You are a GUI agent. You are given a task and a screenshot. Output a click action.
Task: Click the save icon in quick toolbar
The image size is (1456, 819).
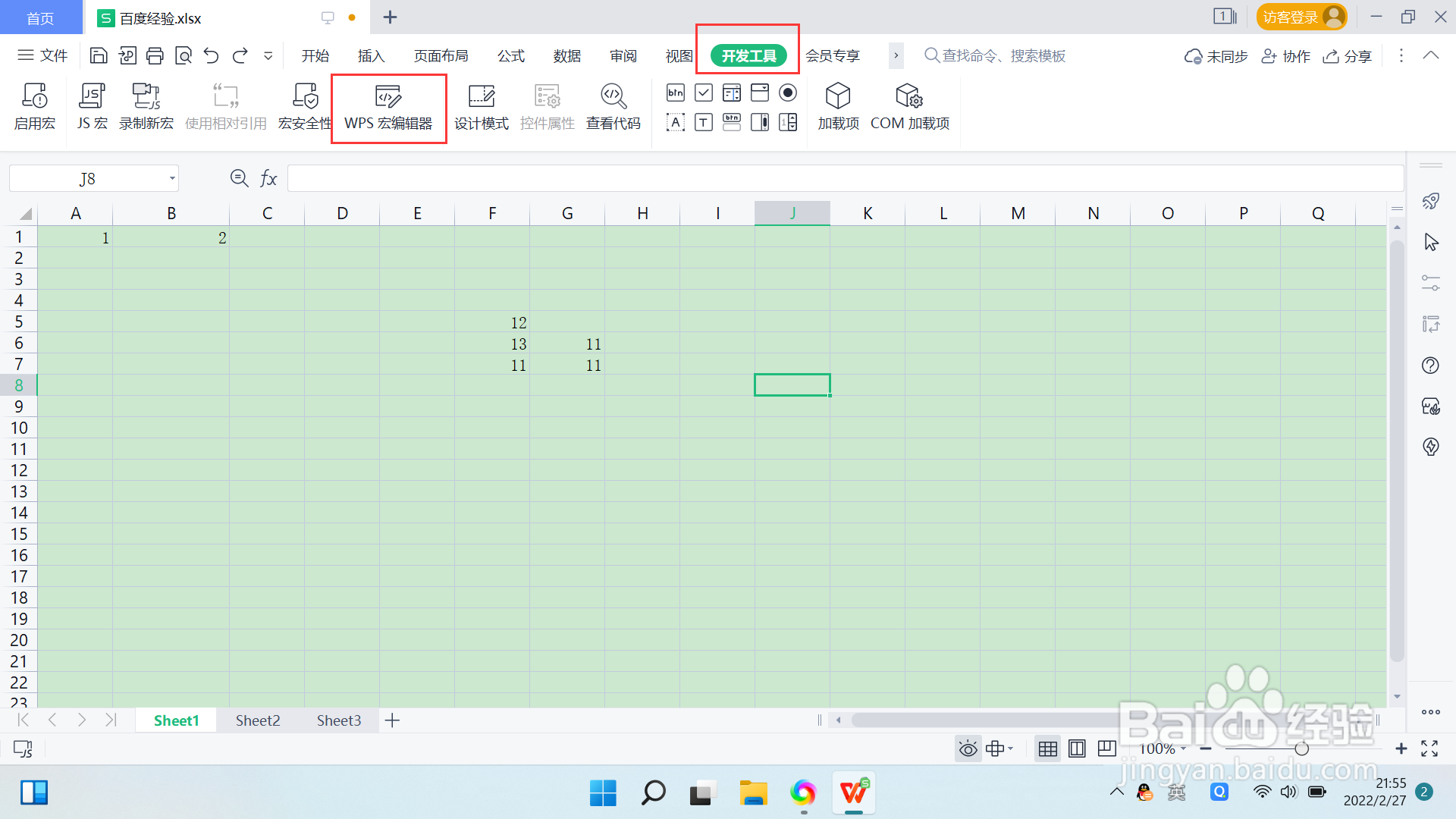[99, 55]
